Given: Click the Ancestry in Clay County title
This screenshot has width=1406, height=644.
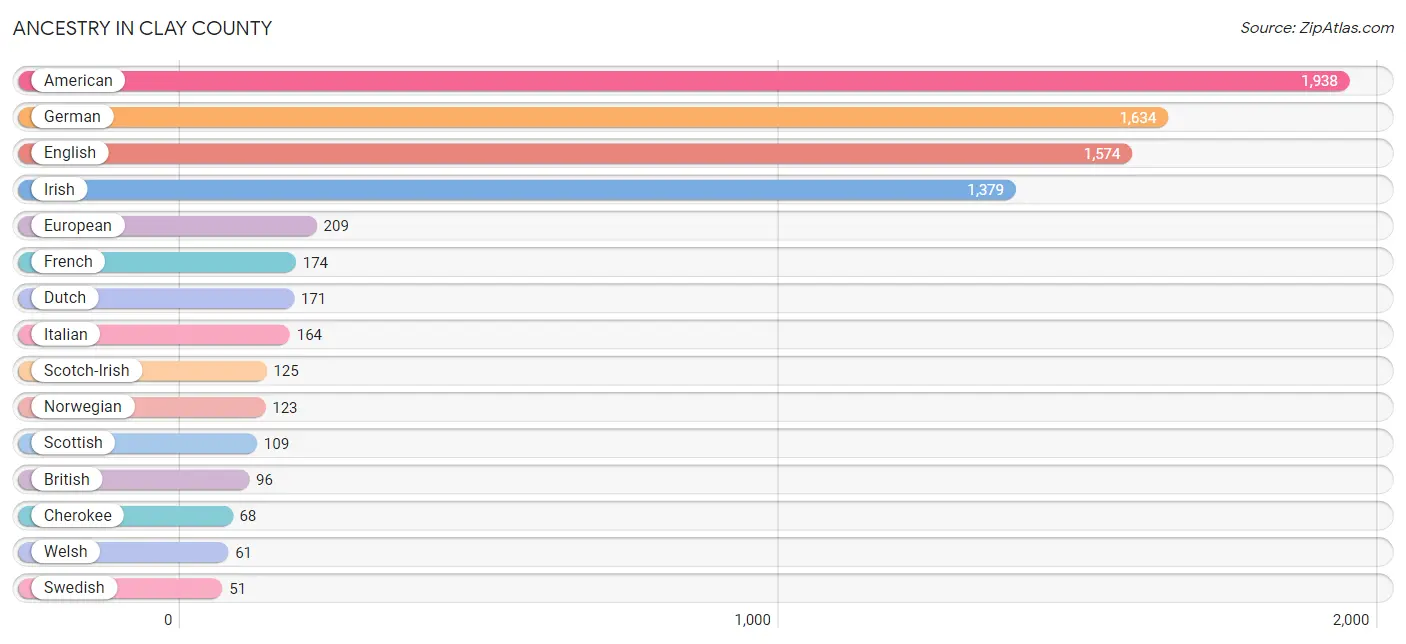Looking at the screenshot, I should [x=142, y=28].
